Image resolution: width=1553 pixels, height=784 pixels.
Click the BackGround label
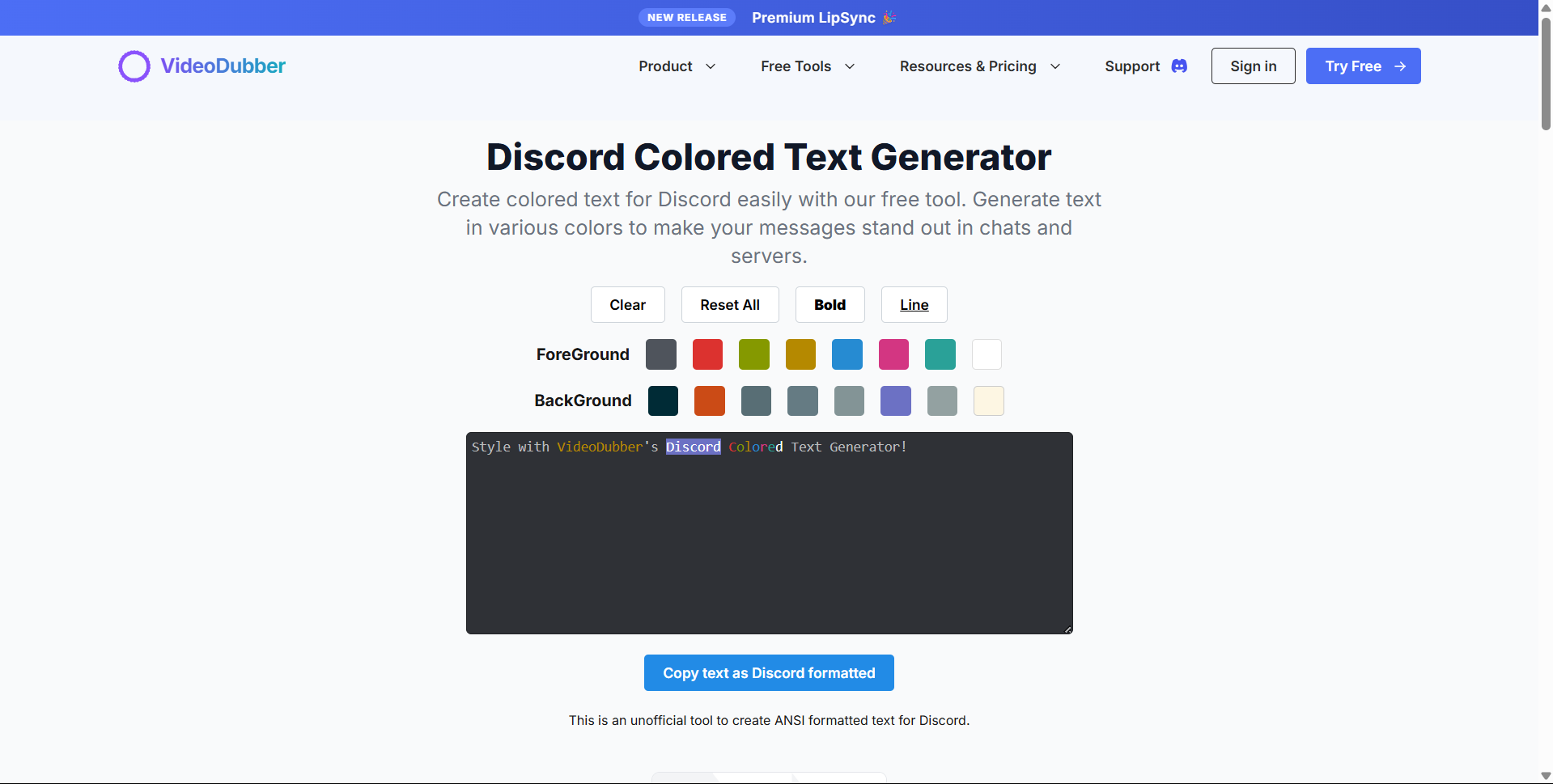pyautogui.click(x=583, y=400)
